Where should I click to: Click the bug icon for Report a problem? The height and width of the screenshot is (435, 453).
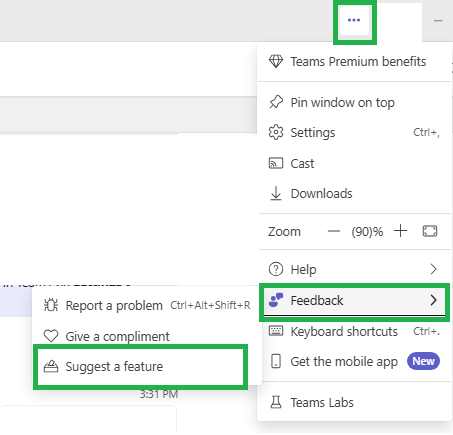(x=51, y=305)
